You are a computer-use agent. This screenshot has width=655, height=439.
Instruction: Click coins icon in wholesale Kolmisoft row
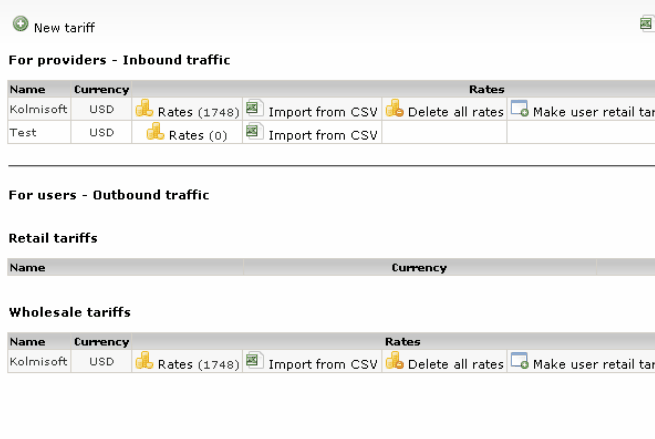pyautogui.click(x=144, y=361)
